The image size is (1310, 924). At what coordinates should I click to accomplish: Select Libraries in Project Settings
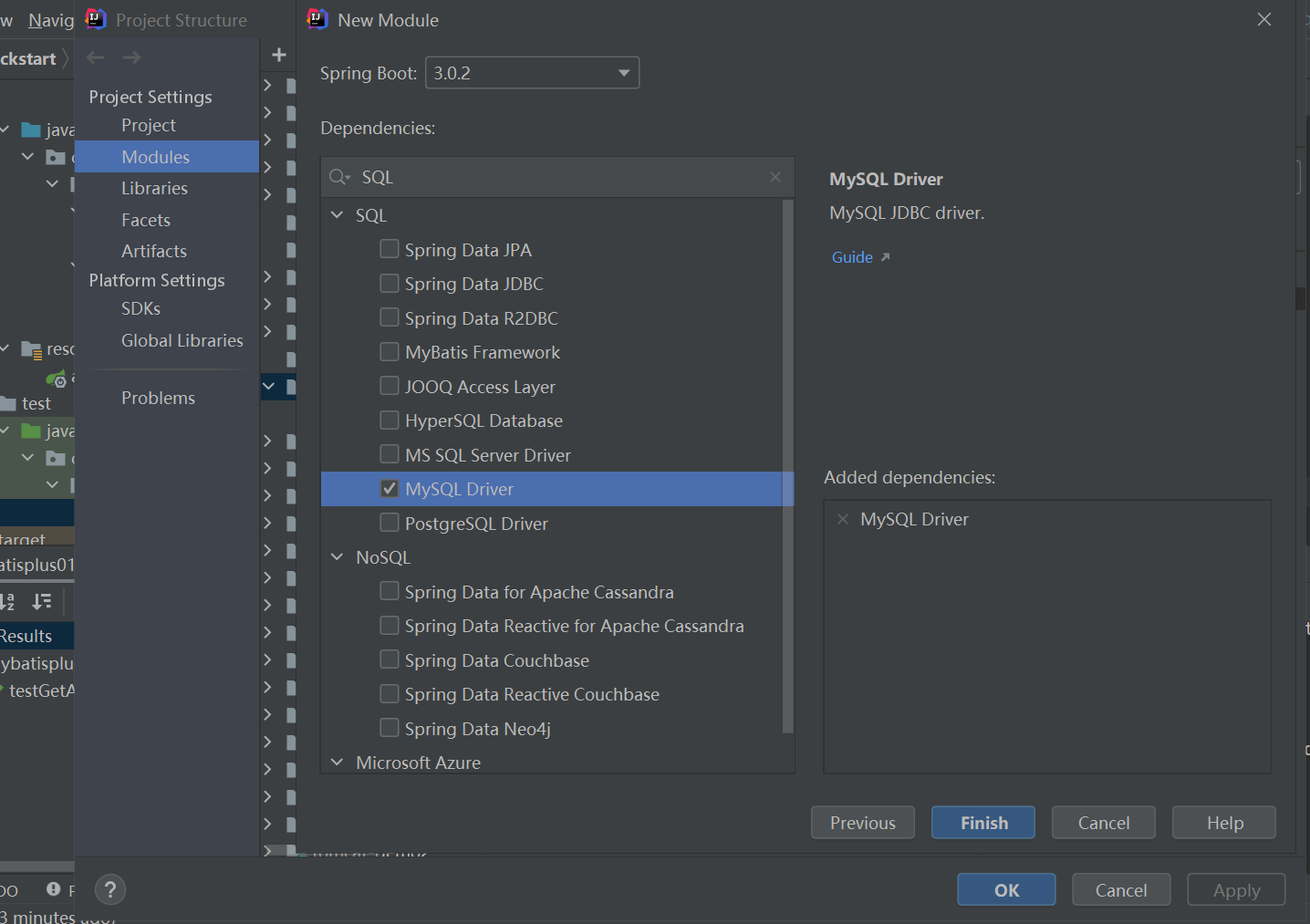pyautogui.click(x=154, y=188)
